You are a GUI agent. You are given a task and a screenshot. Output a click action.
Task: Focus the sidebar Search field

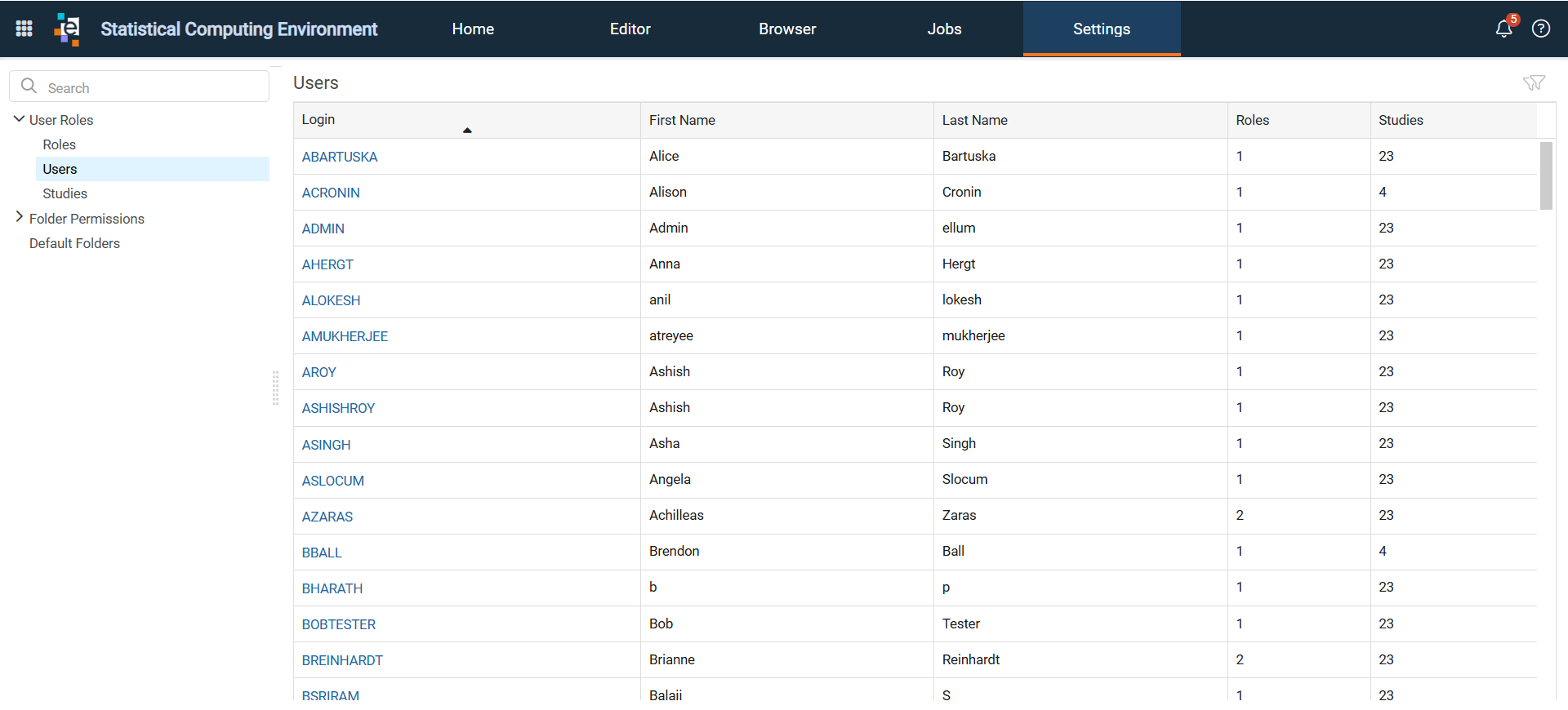140,87
